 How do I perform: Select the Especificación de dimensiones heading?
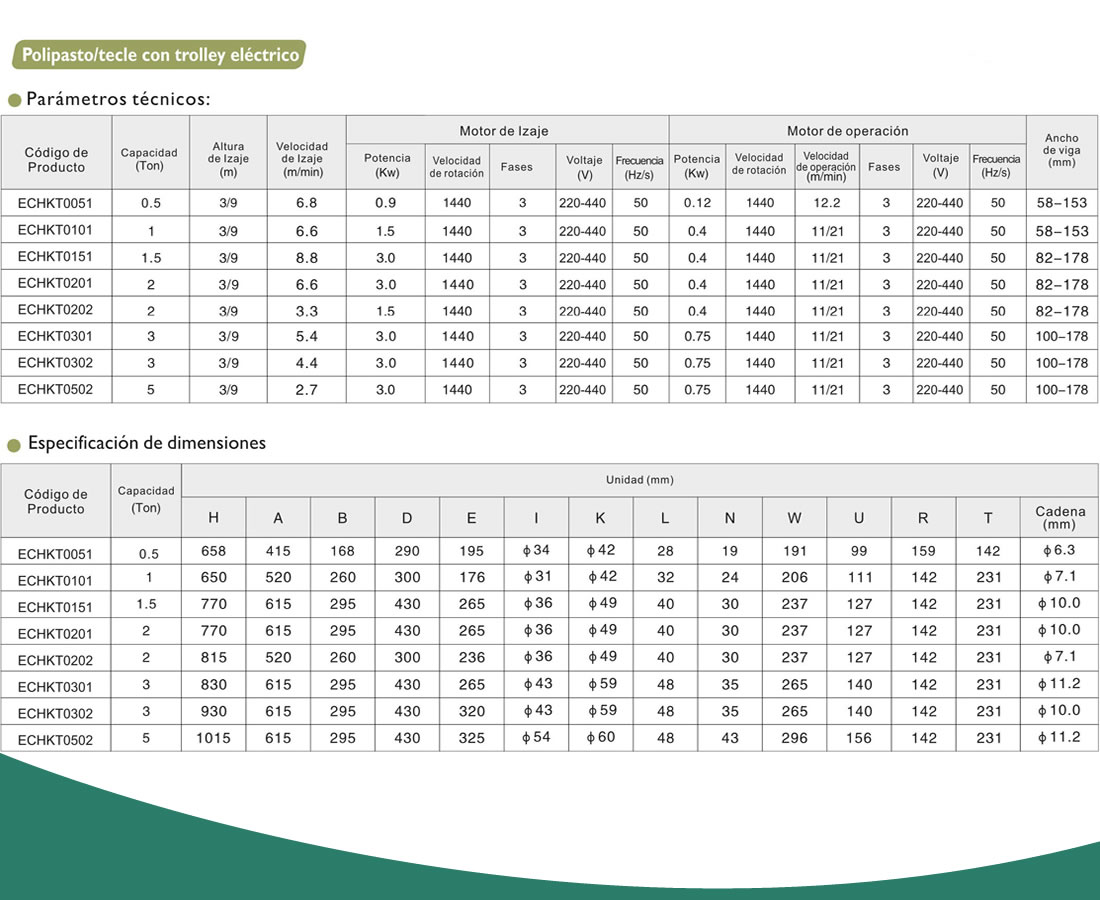146,443
